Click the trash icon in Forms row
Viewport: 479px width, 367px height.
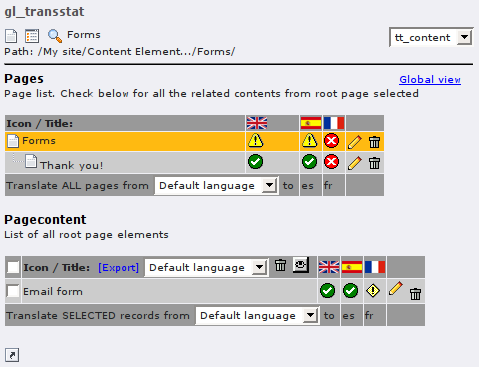click(374, 142)
